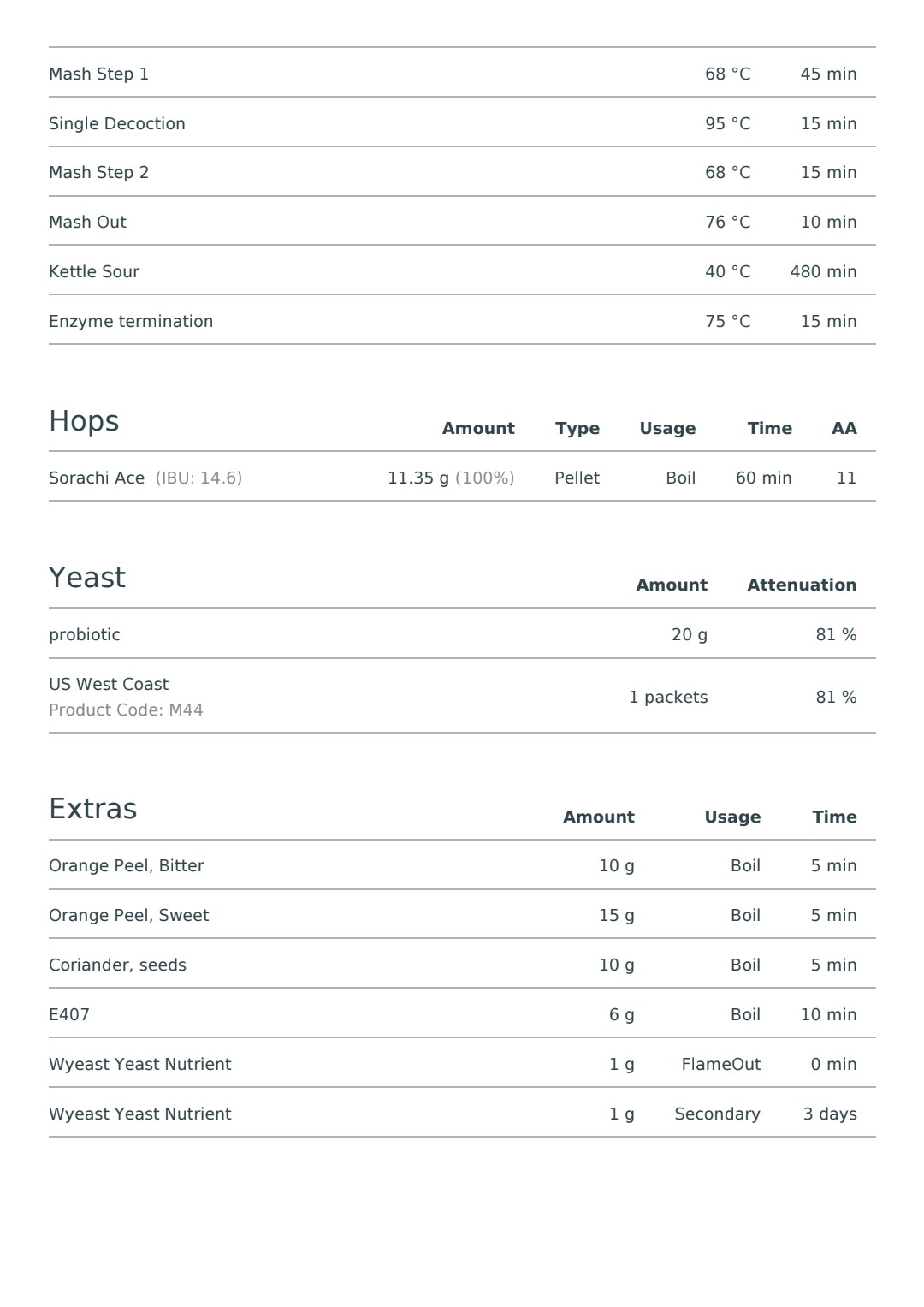Click the hops Amount column header
This screenshot has height=1307, width=924.
coord(478,428)
